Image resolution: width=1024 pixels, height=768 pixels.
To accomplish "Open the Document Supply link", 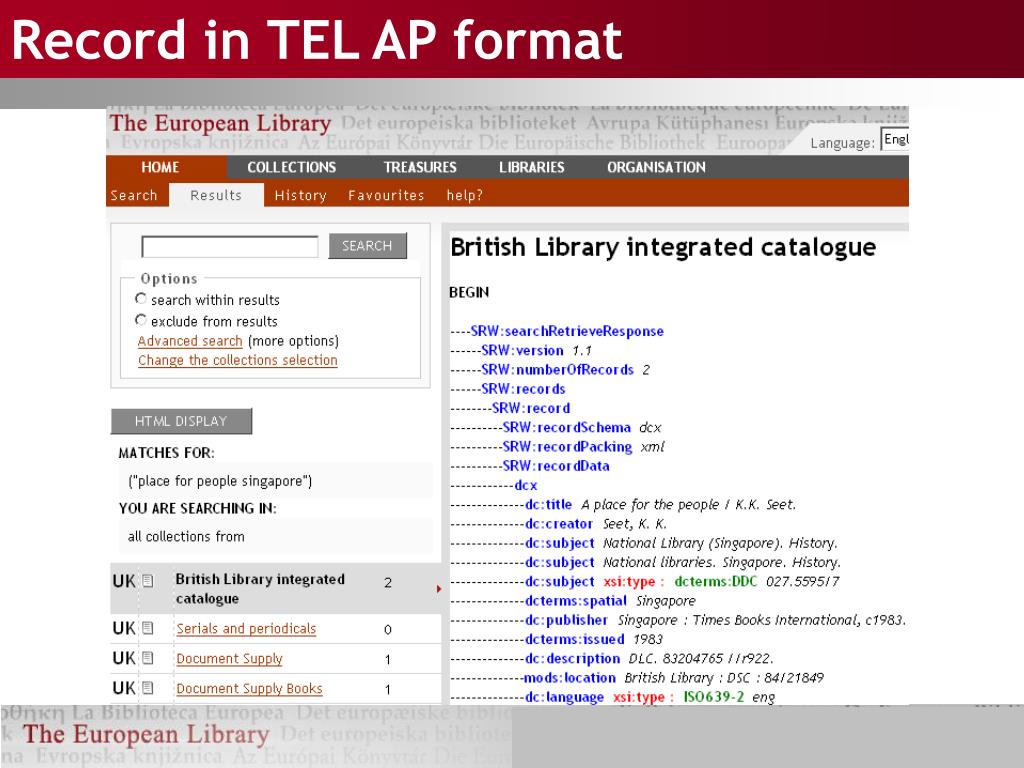I will point(229,658).
